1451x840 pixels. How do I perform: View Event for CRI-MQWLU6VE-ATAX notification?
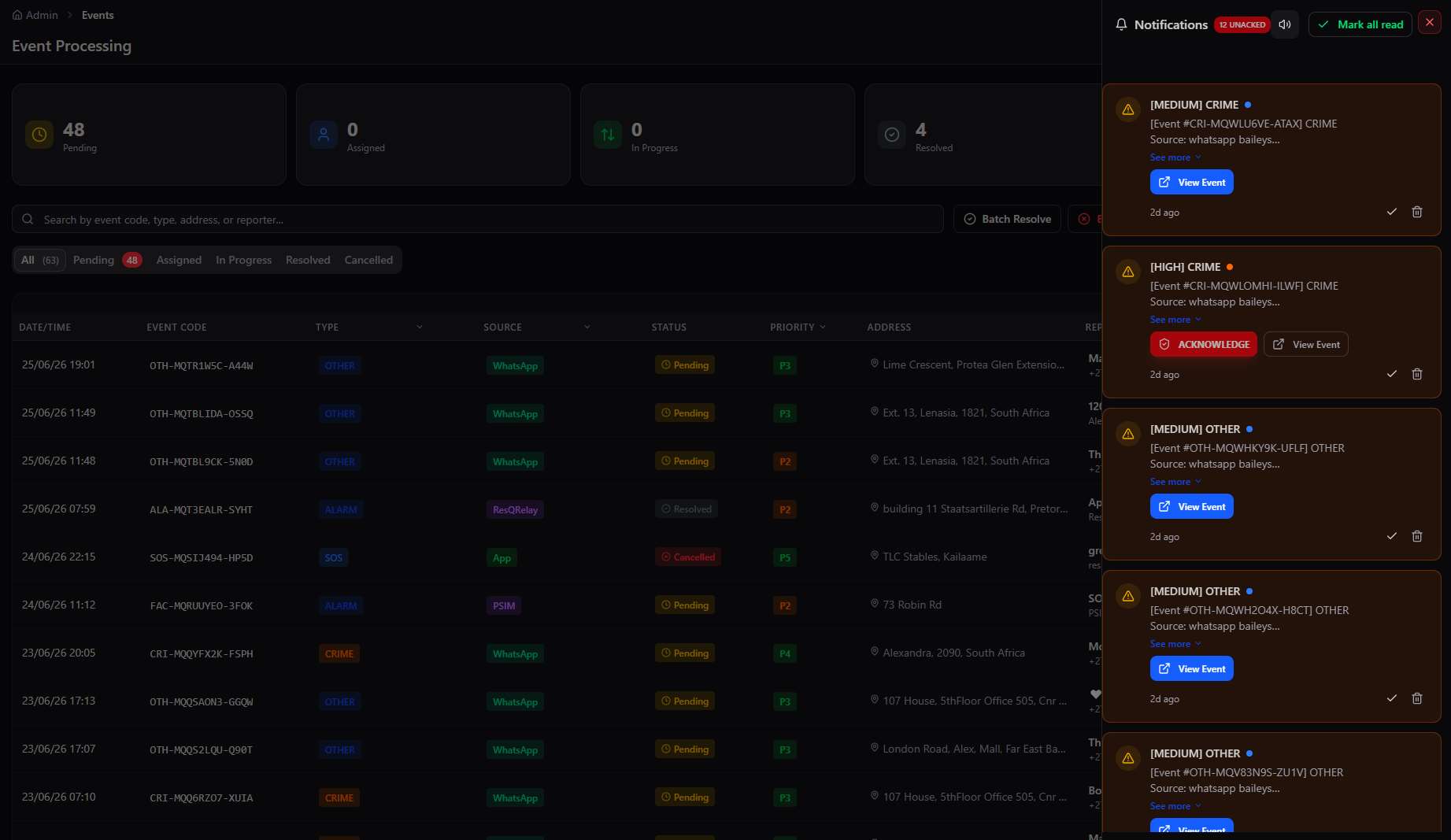pyautogui.click(x=1192, y=182)
